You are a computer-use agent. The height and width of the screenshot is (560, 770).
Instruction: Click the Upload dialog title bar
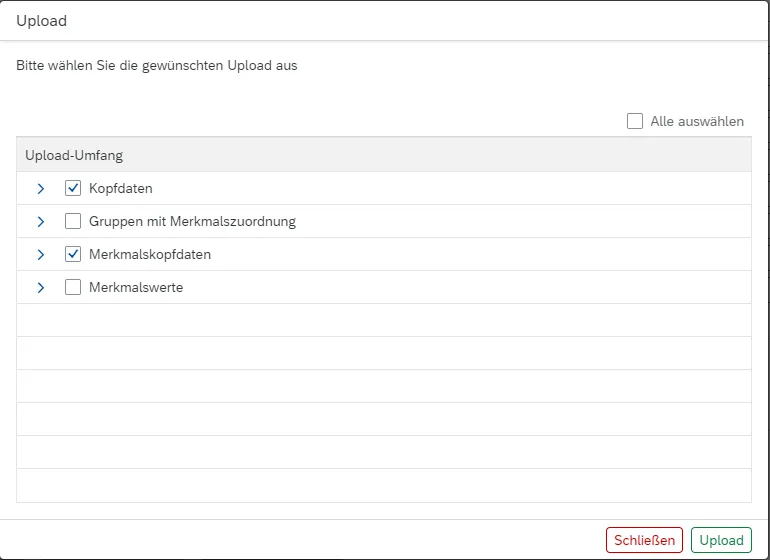click(384, 20)
